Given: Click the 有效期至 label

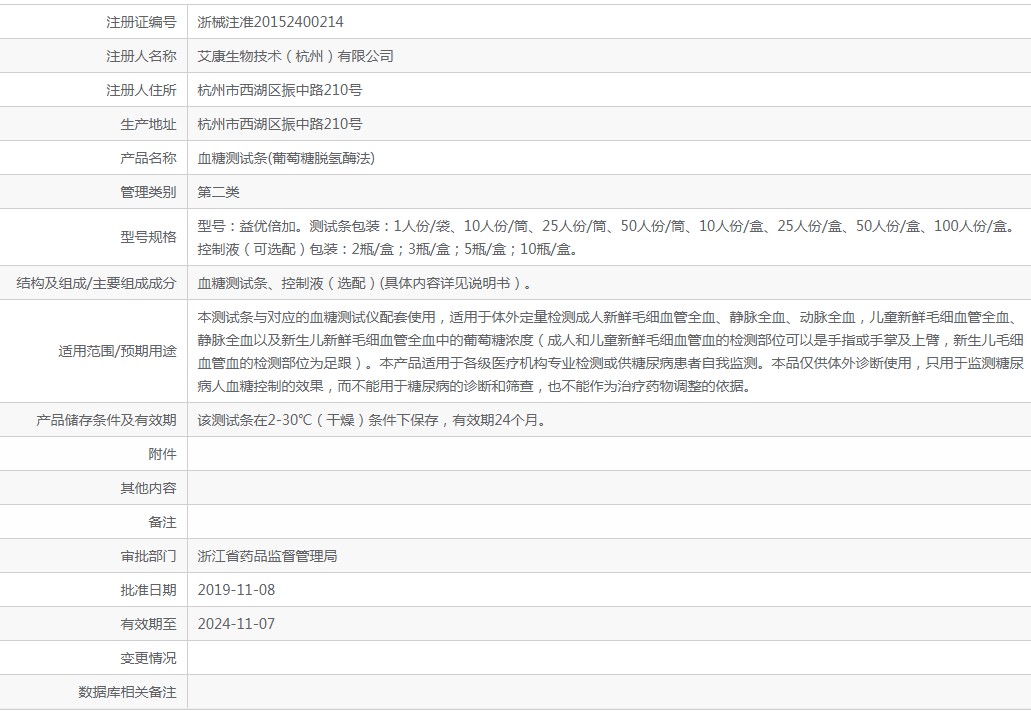Looking at the screenshot, I should (149, 624).
